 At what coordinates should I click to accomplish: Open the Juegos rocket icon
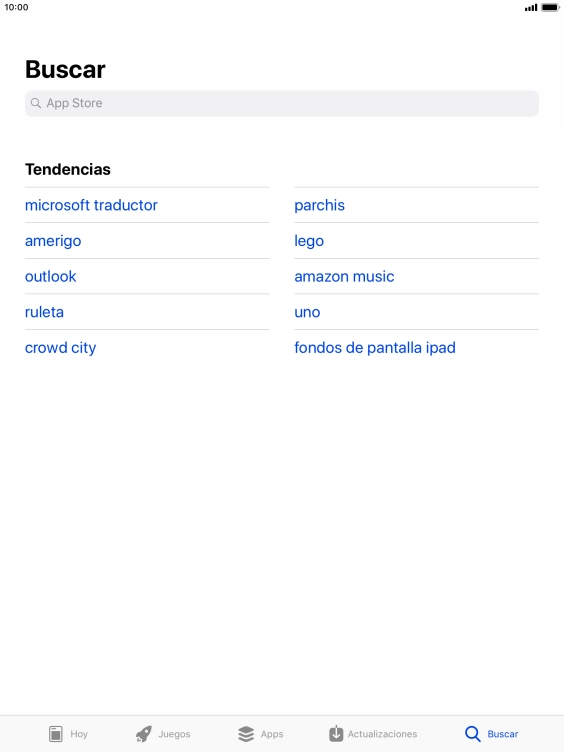point(143,734)
